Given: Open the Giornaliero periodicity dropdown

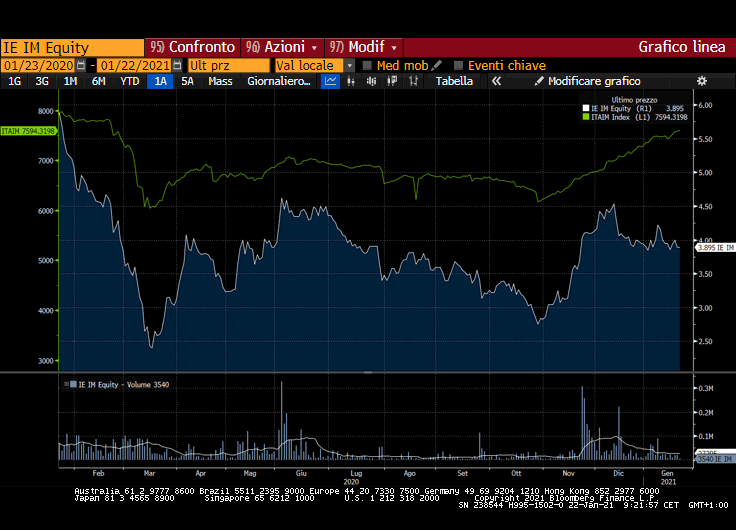Looking at the screenshot, I should pyautogui.click(x=279, y=81).
